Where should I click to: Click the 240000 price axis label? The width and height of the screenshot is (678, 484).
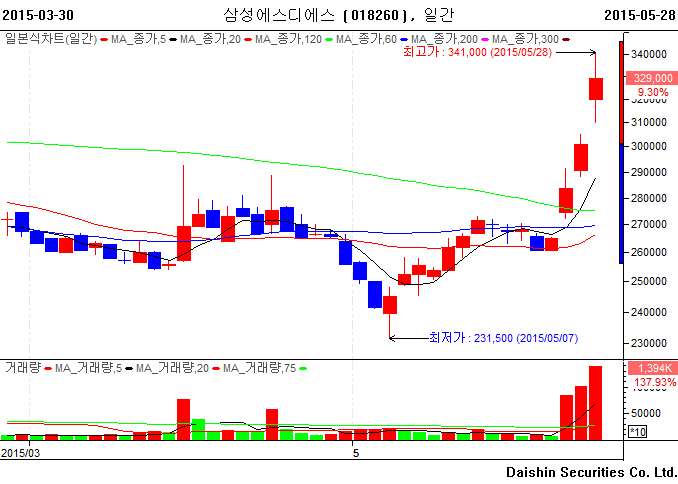tap(649, 312)
